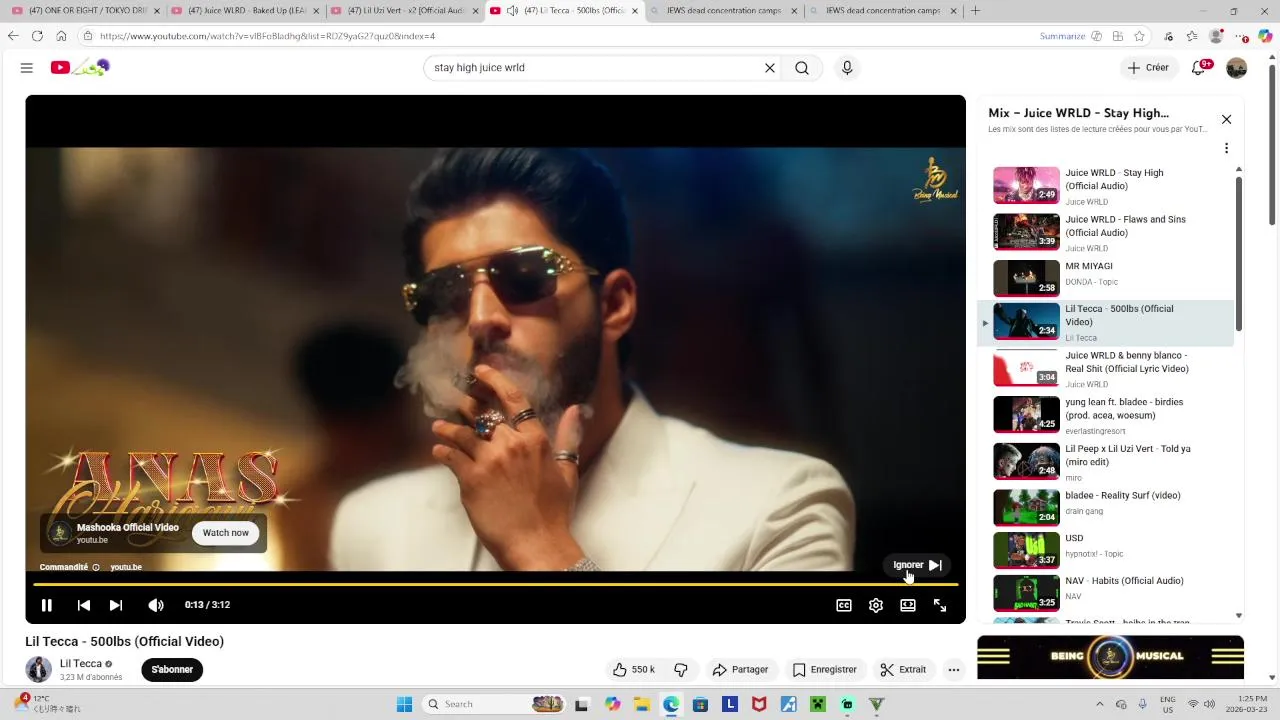Pause the video with the pause button

pos(46,605)
